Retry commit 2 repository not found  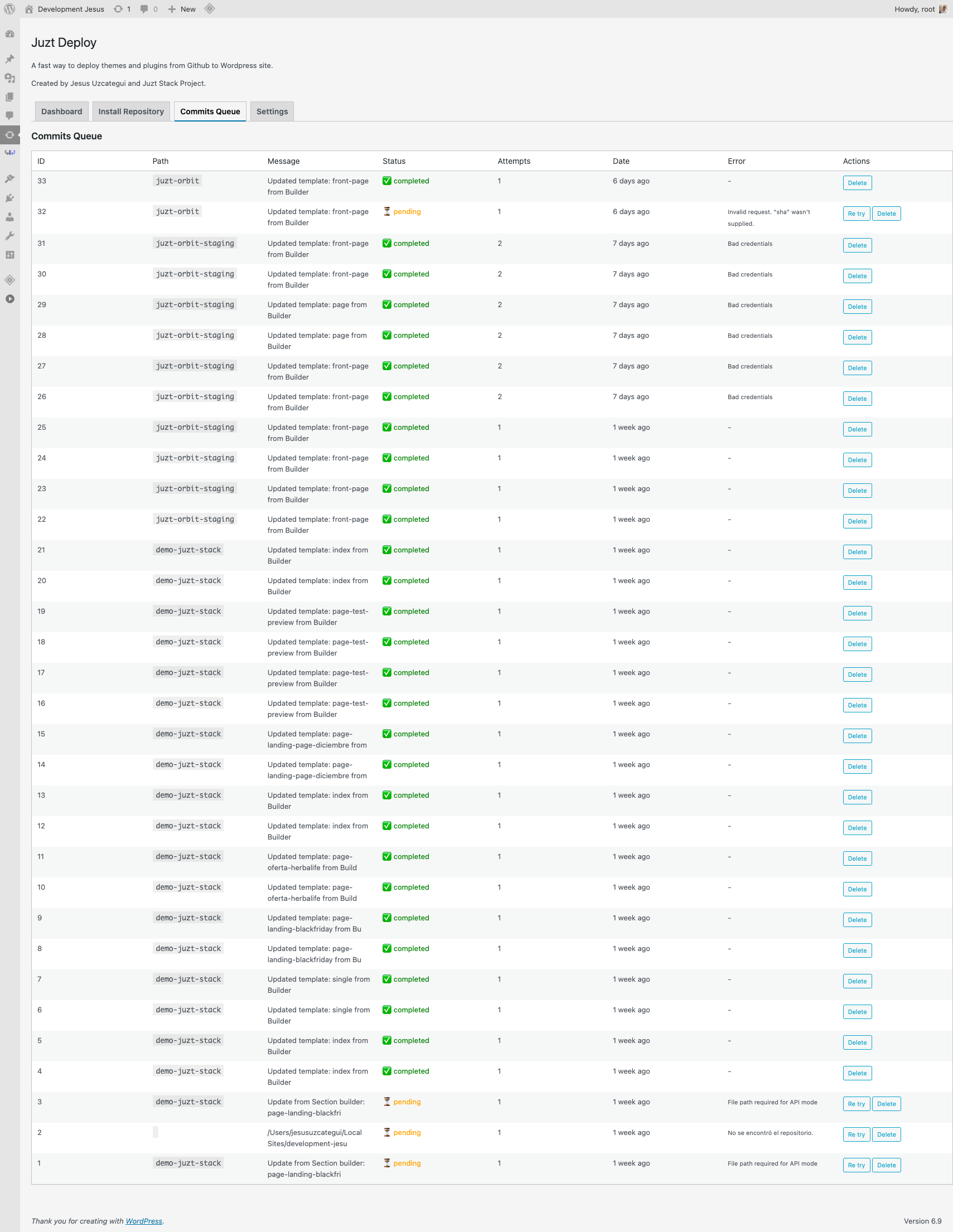[856, 1134]
